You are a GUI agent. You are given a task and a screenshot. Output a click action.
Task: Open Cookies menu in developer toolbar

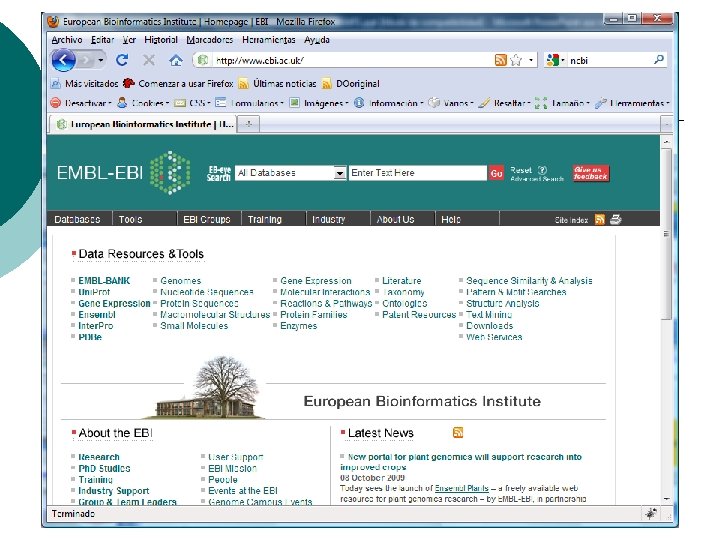[x=143, y=103]
